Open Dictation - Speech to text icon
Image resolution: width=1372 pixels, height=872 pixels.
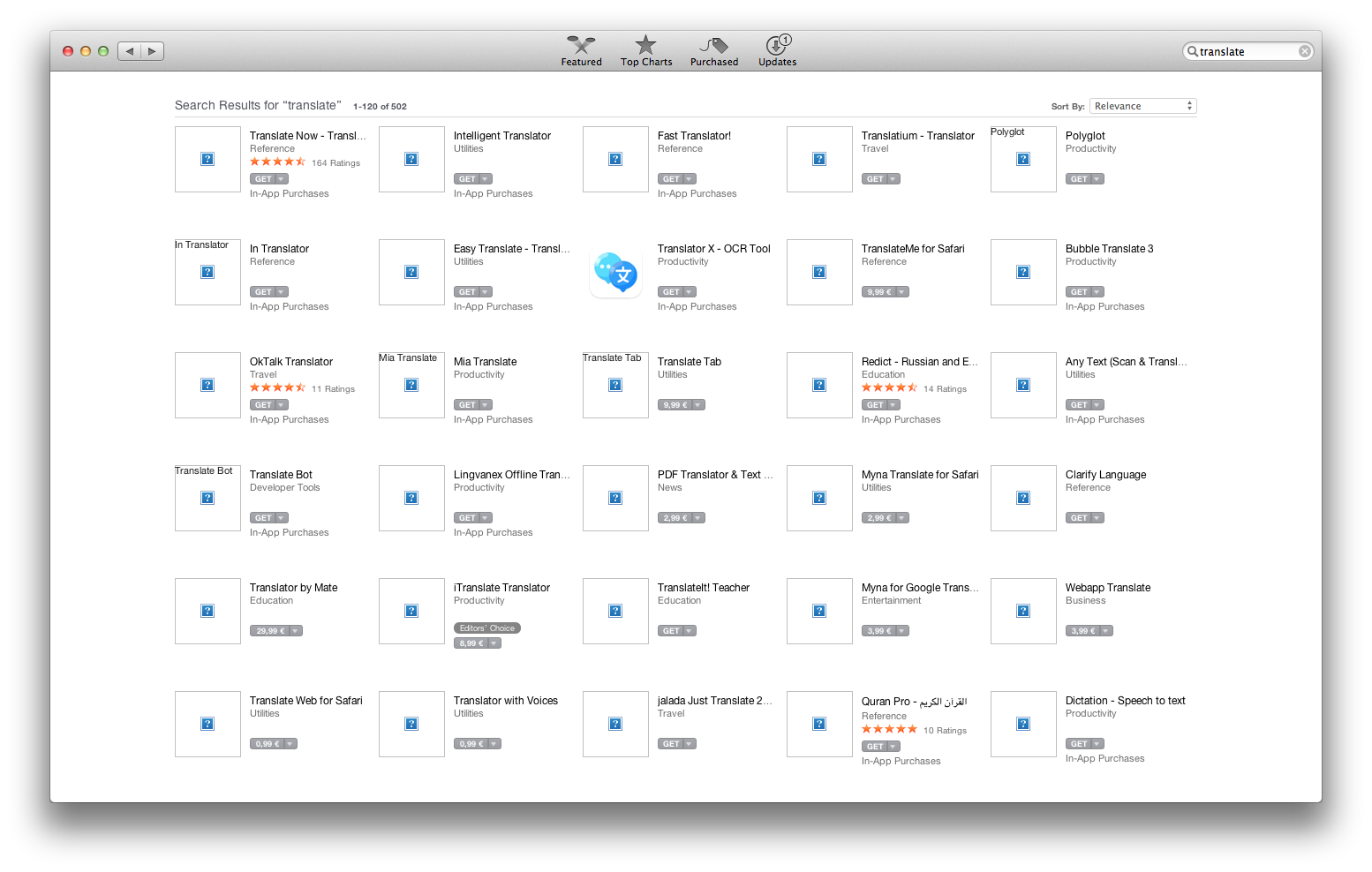click(x=1023, y=724)
